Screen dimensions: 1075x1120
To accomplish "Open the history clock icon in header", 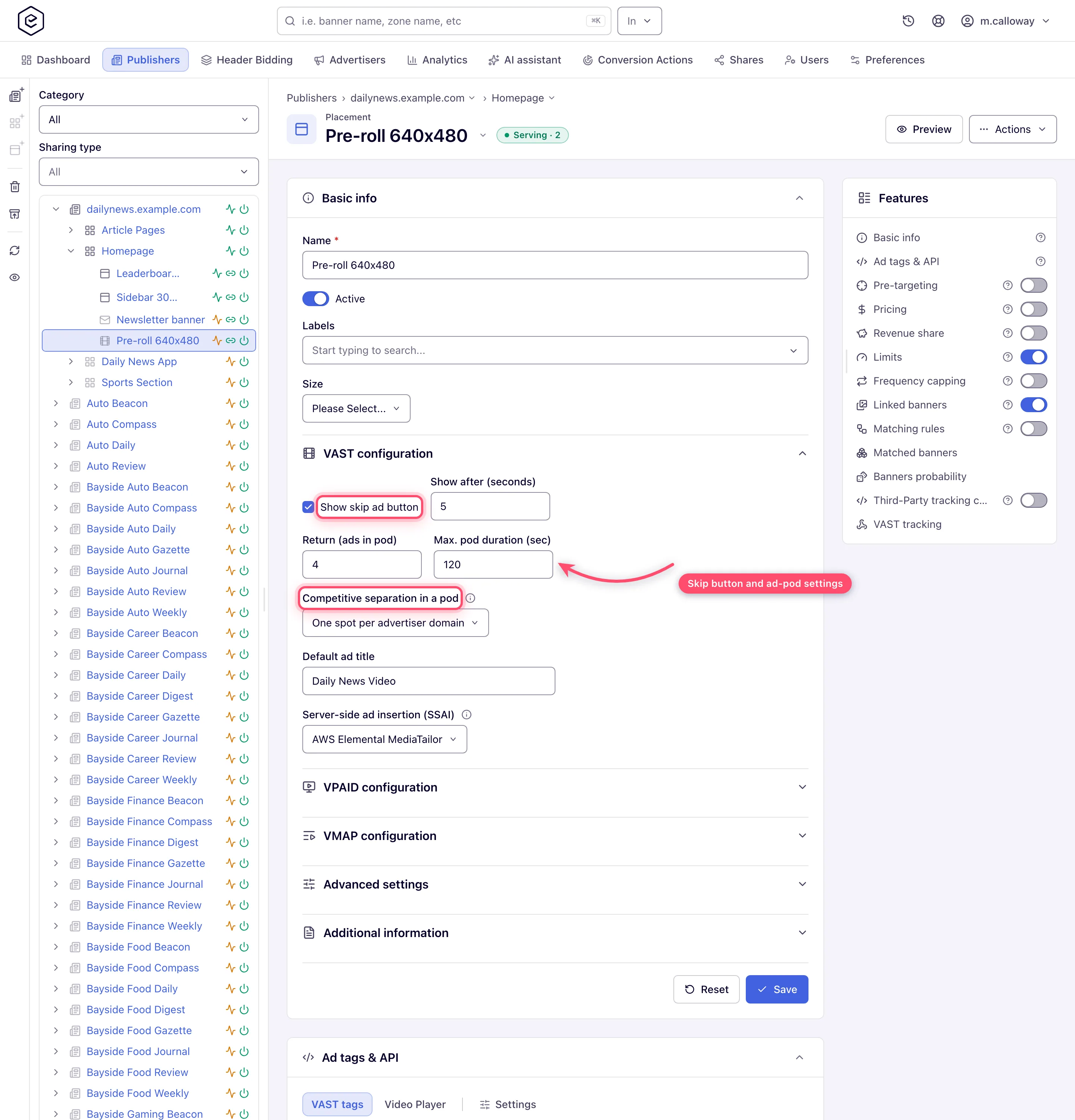I will click(908, 21).
